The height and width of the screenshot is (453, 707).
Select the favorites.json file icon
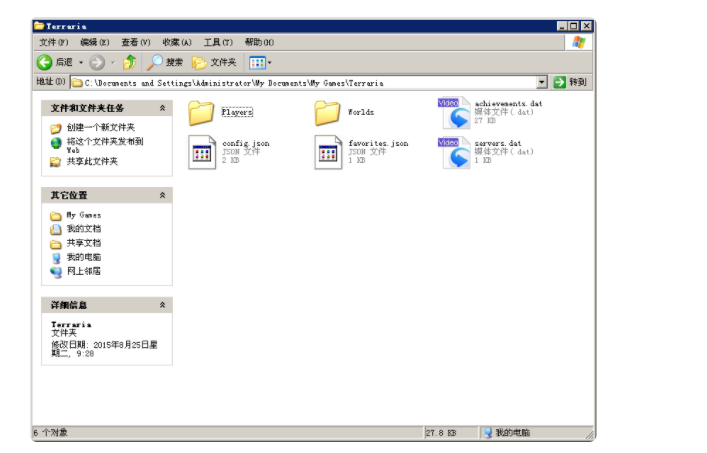[x=328, y=151]
